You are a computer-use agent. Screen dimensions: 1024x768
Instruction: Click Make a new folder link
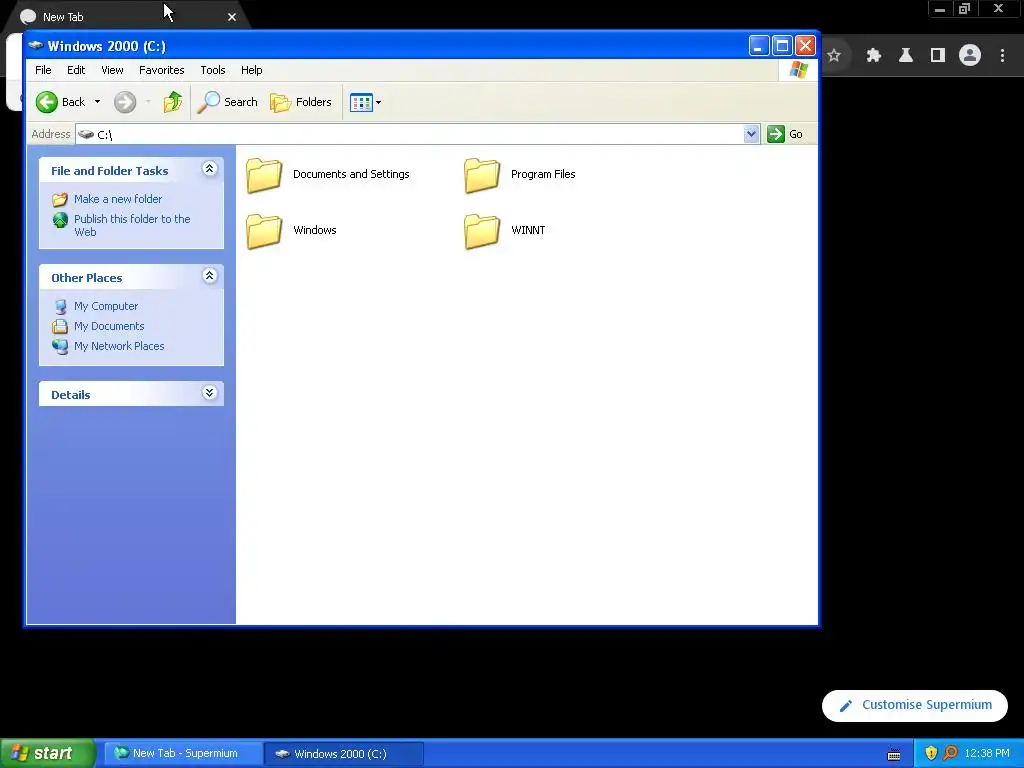pos(118,199)
